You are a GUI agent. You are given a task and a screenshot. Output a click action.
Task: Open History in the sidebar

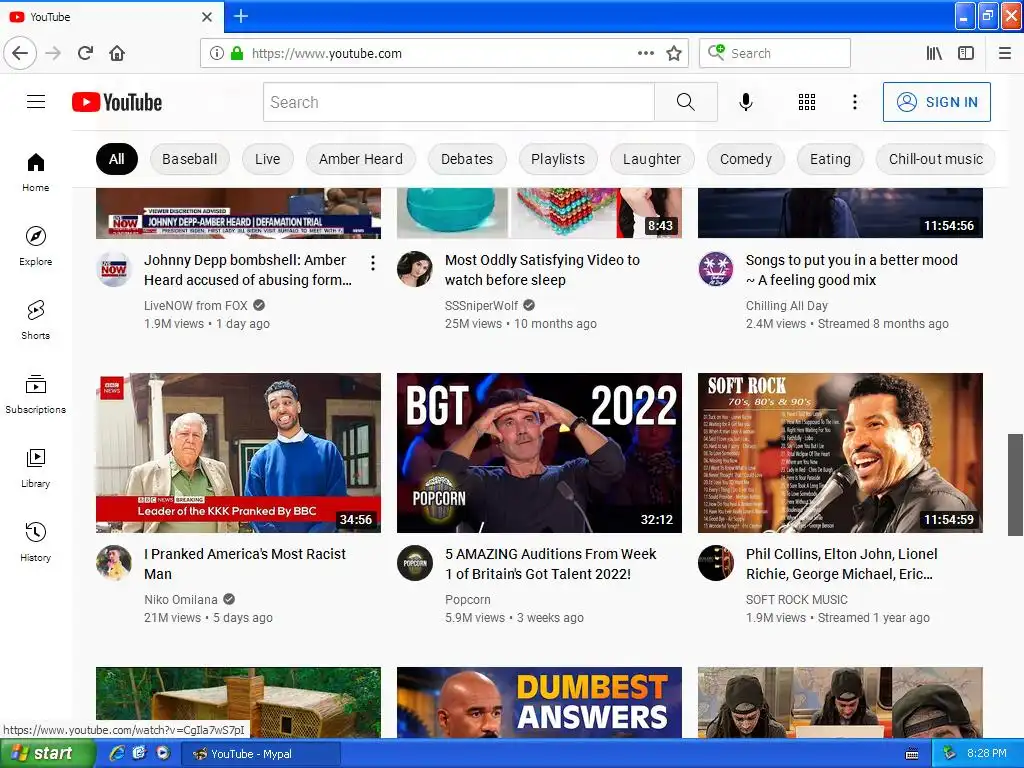(x=36, y=542)
